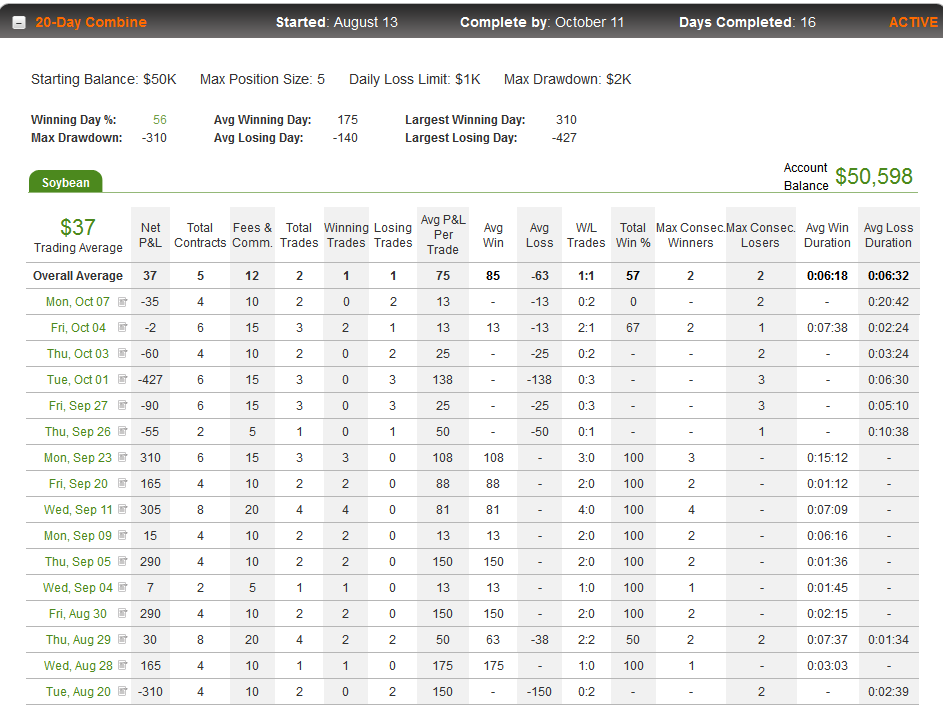Viewport: 943px width, 718px height.
Task: Click the ACTIVE status label
Action: [913, 22]
